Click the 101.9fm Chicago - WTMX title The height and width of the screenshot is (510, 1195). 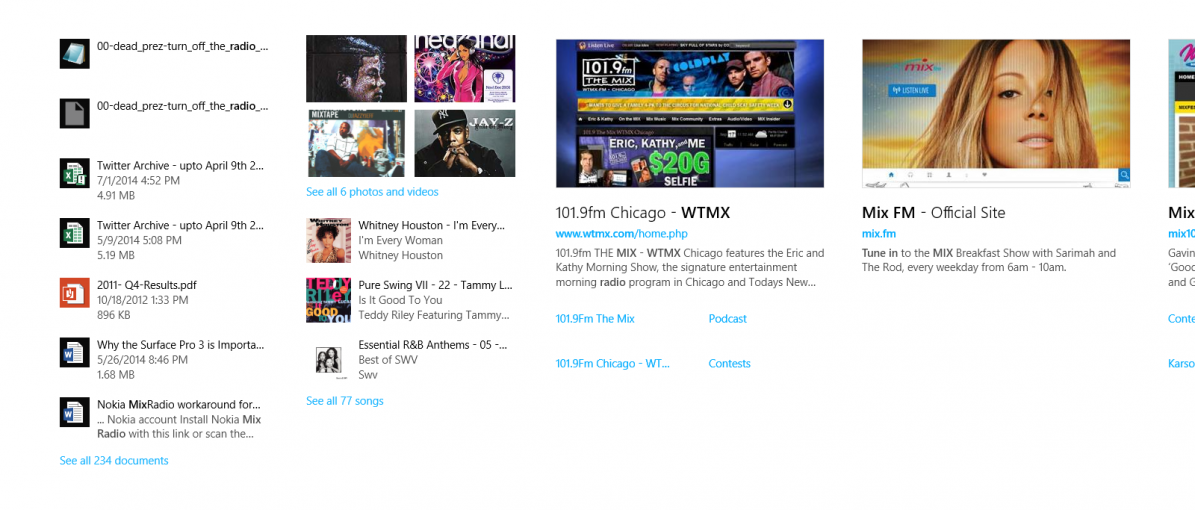[x=642, y=213]
